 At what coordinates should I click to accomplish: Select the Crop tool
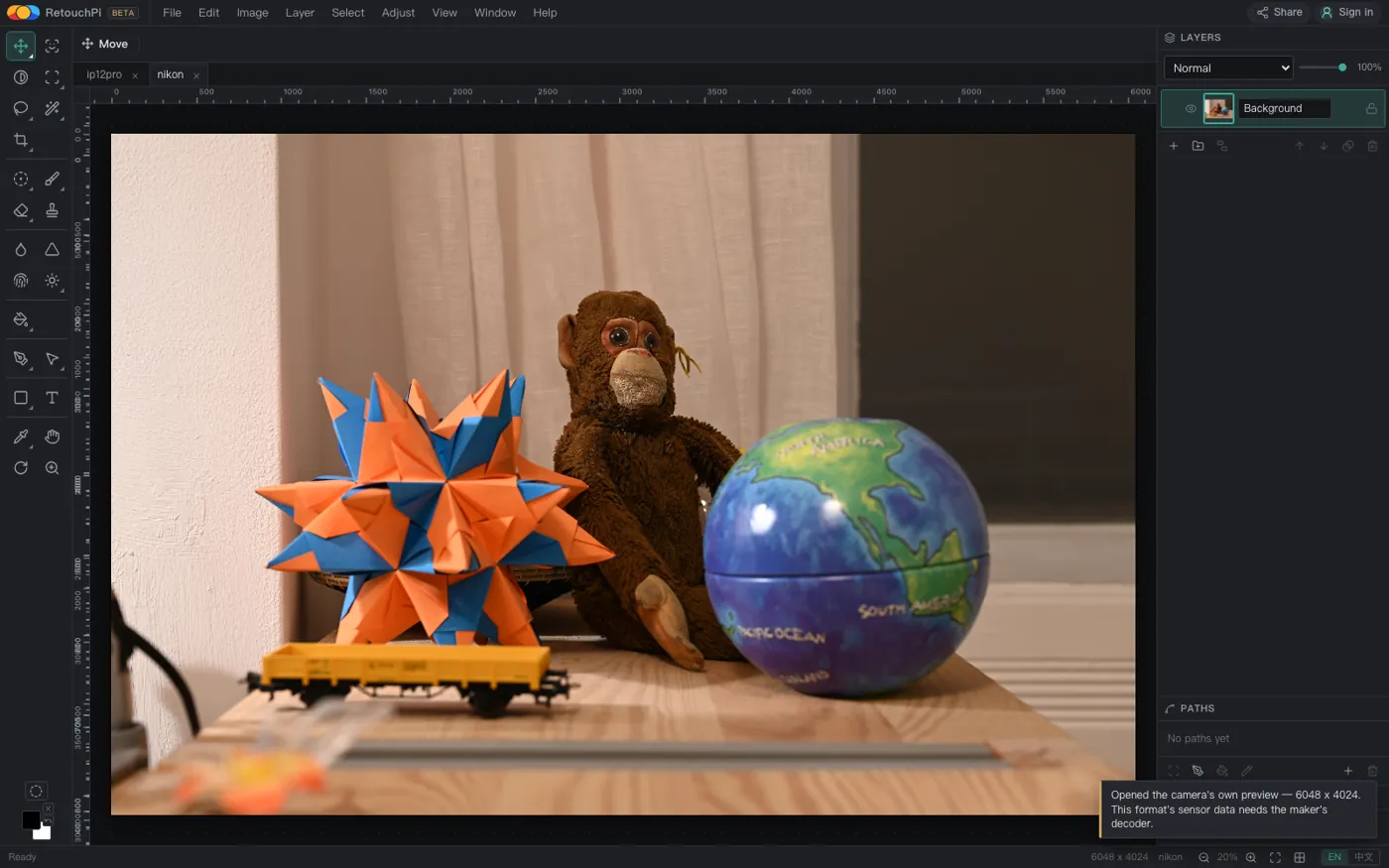point(21,140)
